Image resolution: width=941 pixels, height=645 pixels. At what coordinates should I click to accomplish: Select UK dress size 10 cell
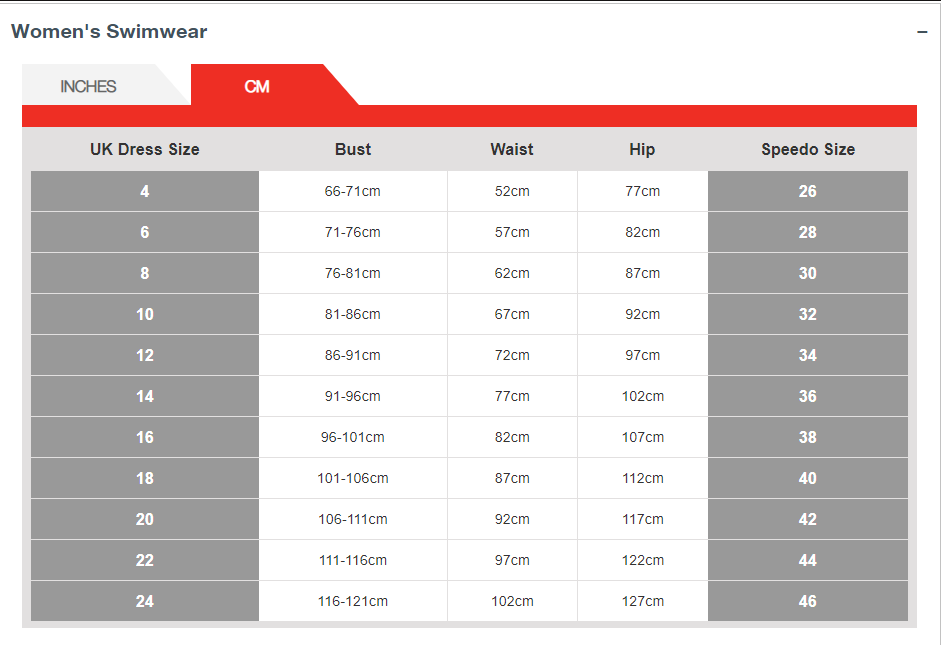[145, 314]
